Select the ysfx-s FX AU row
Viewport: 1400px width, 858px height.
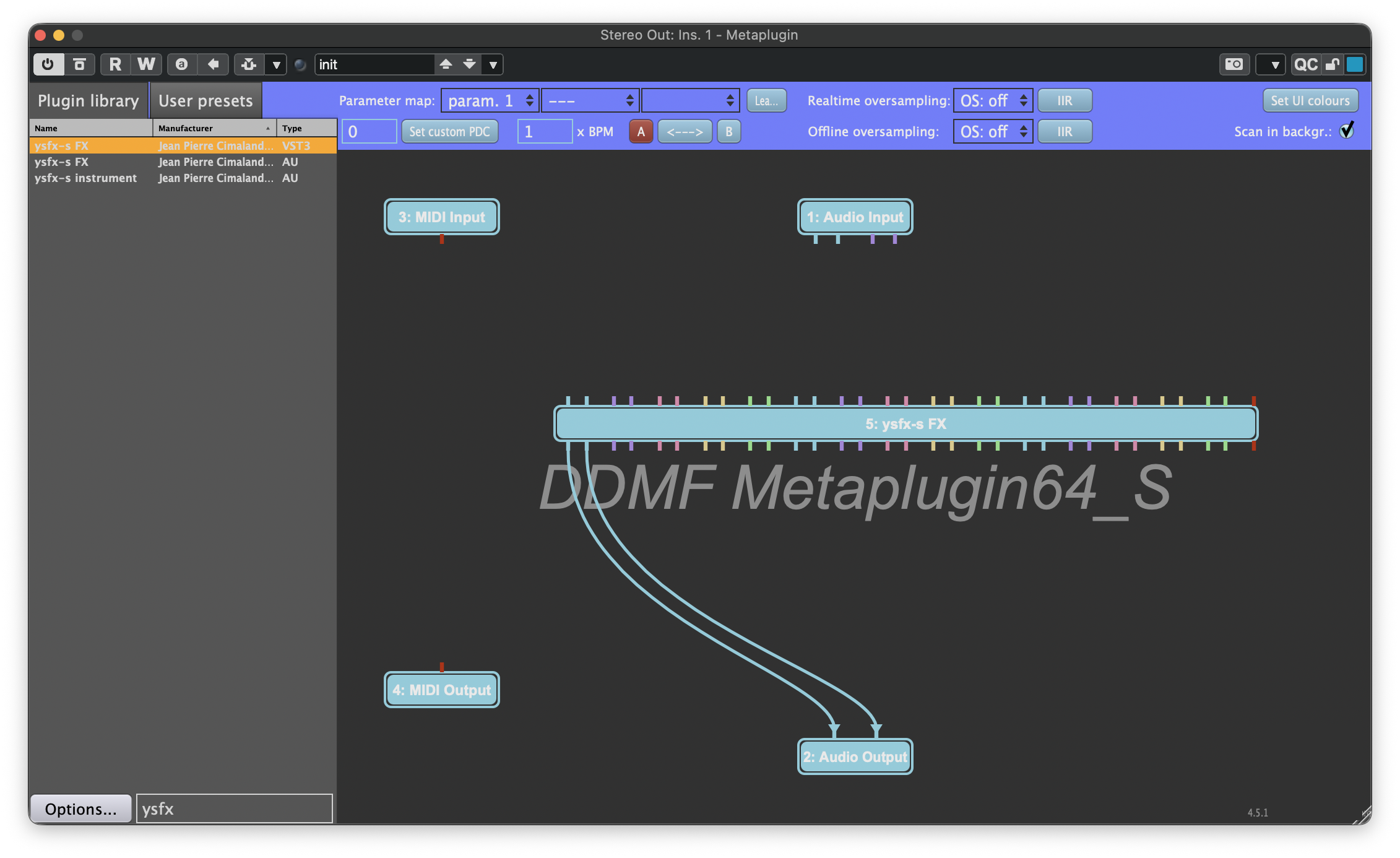[x=183, y=162]
